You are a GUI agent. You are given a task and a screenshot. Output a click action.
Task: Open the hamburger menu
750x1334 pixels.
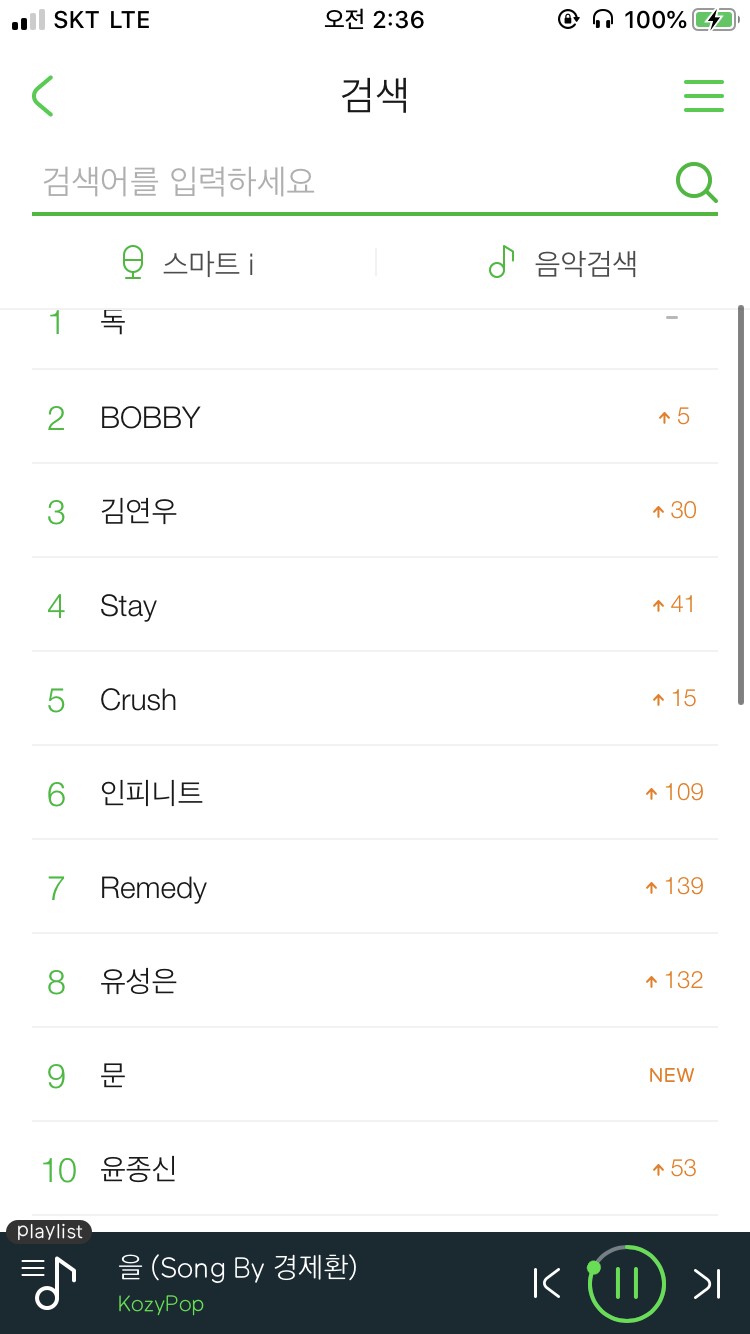703,96
